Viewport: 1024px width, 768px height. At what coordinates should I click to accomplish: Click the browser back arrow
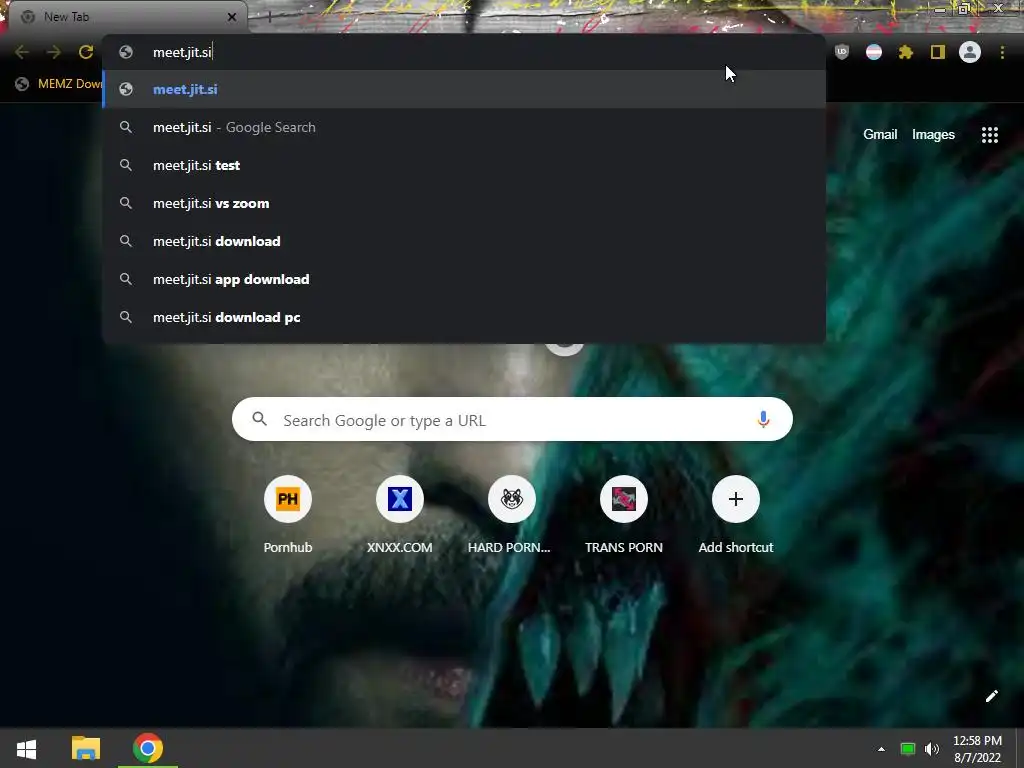pos(22,52)
